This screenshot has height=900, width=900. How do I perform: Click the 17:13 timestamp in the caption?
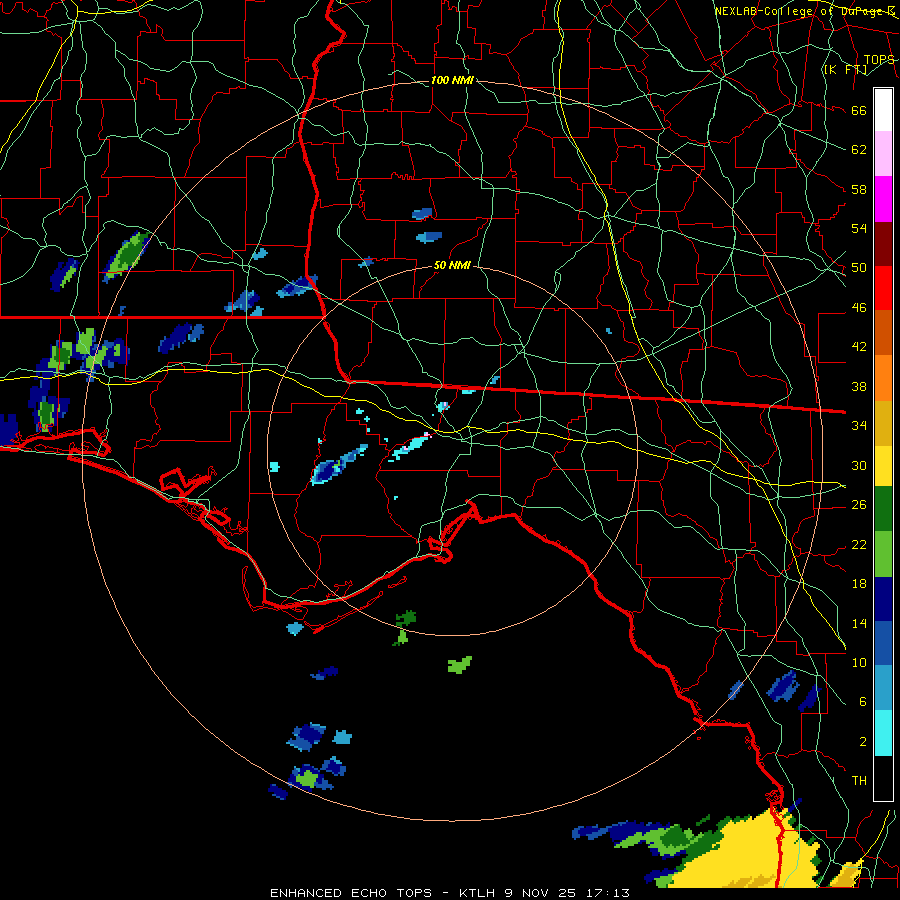coord(607,893)
